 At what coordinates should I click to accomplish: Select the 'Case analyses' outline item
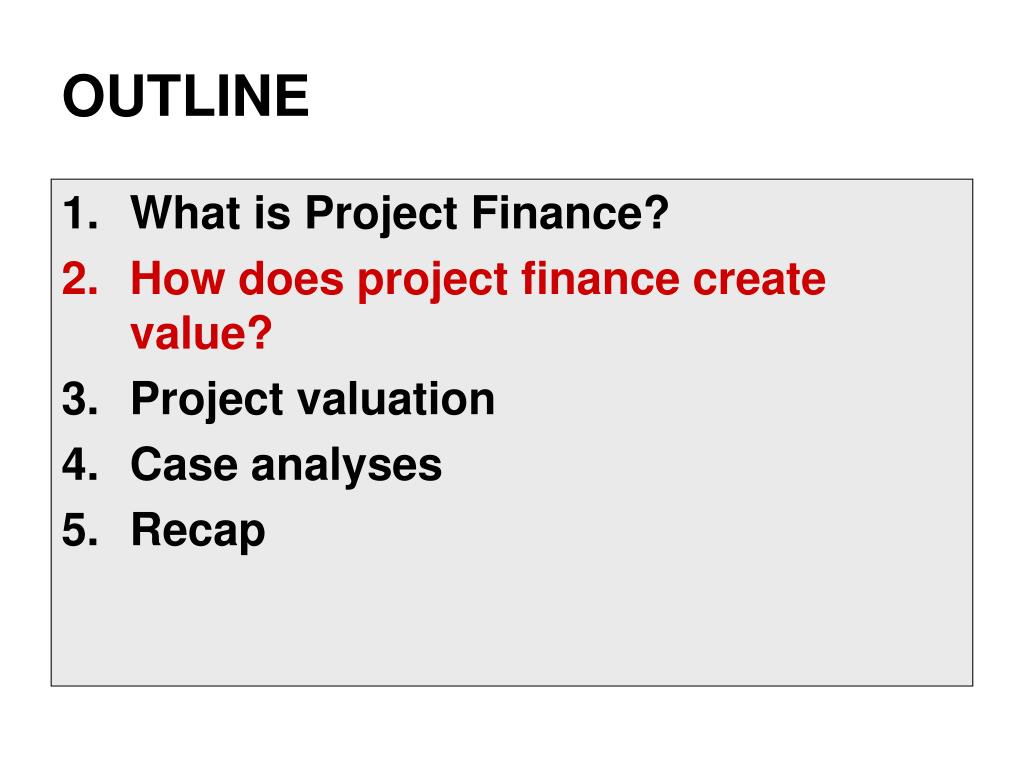286,465
